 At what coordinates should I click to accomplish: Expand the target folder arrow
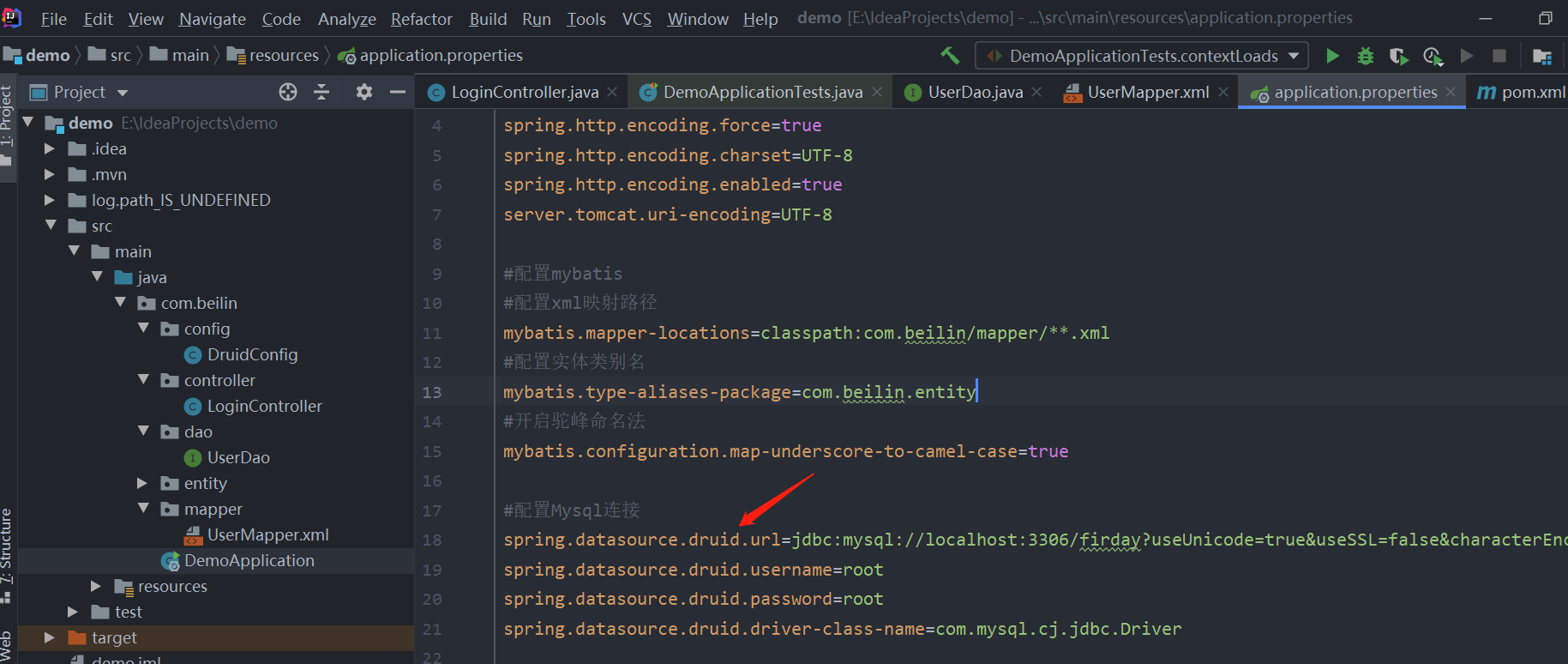point(50,637)
